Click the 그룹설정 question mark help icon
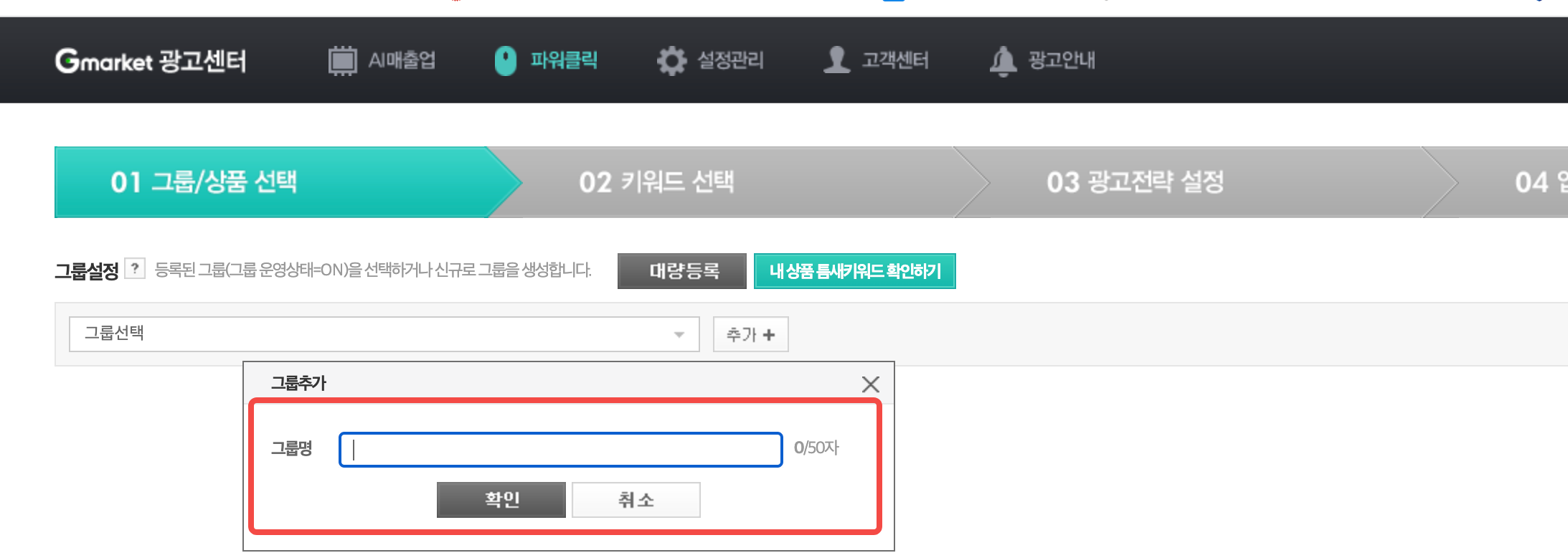 (x=135, y=268)
